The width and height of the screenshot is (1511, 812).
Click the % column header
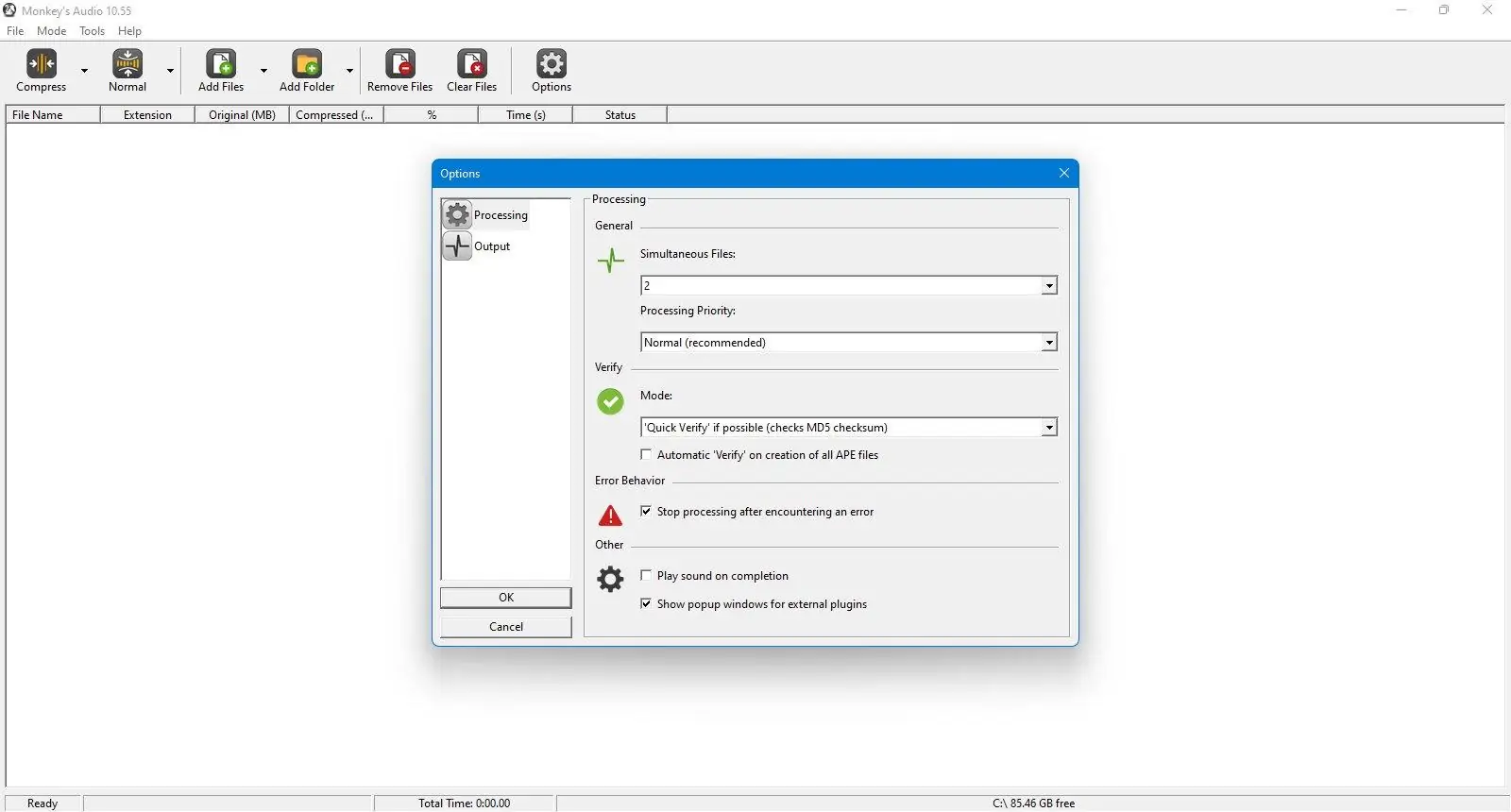(431, 115)
